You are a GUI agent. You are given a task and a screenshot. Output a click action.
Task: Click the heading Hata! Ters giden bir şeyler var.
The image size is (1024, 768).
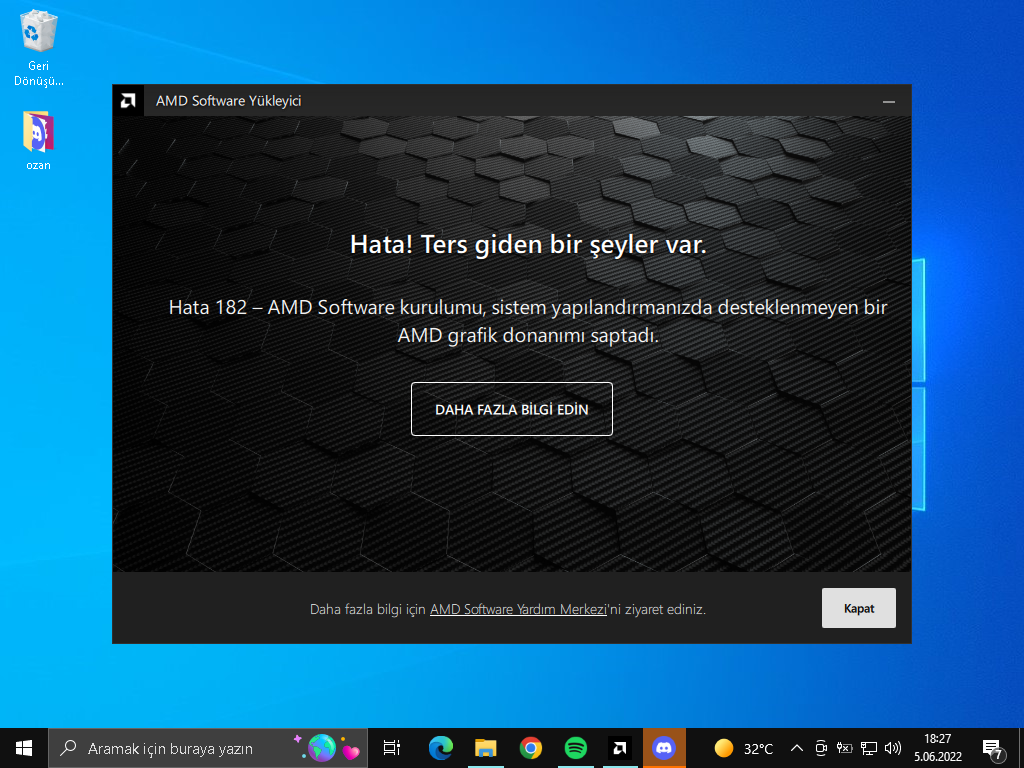click(528, 244)
